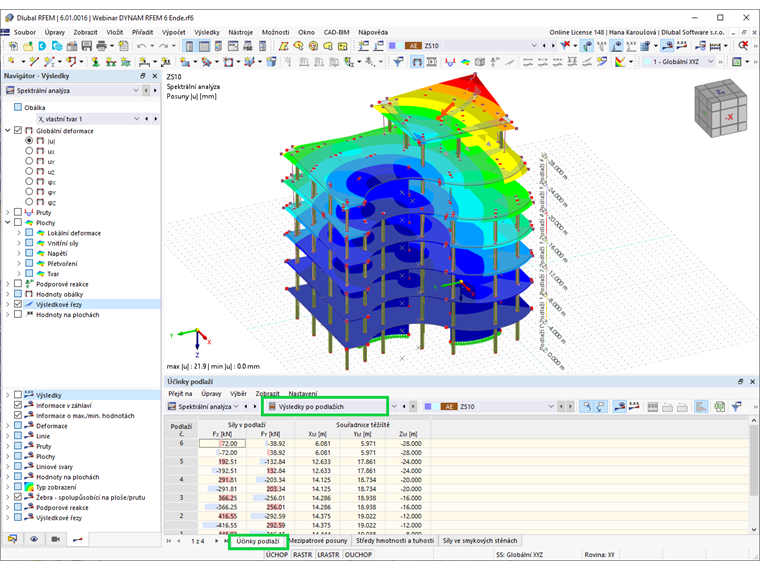Select the φx radio button
The width and height of the screenshot is (760, 570).
29,181
